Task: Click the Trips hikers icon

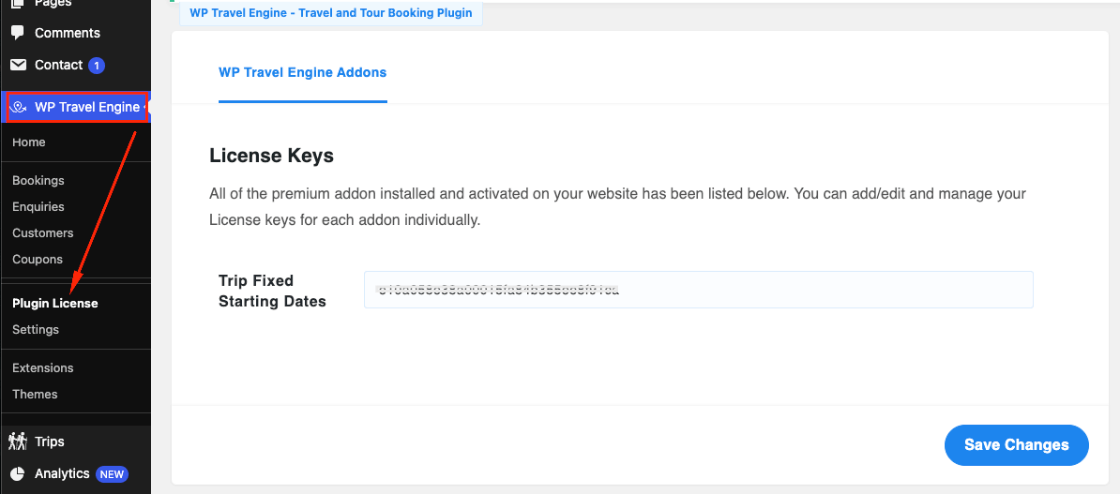Action: coord(18,442)
